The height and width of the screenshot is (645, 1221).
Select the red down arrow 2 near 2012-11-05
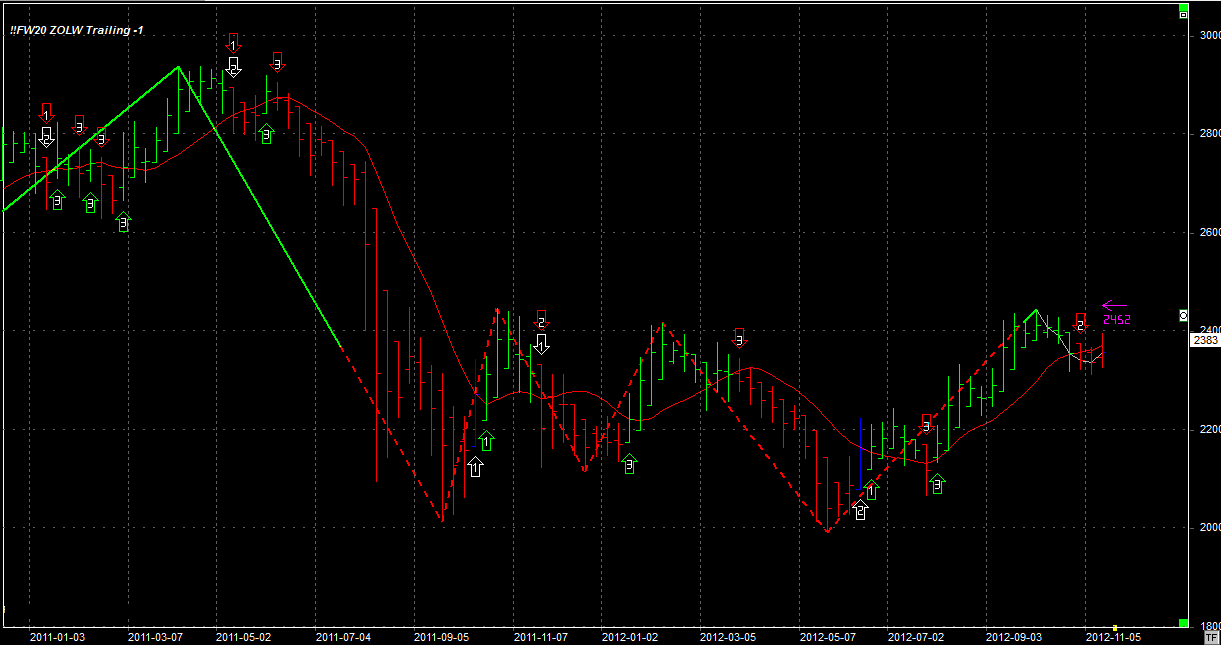click(1080, 322)
